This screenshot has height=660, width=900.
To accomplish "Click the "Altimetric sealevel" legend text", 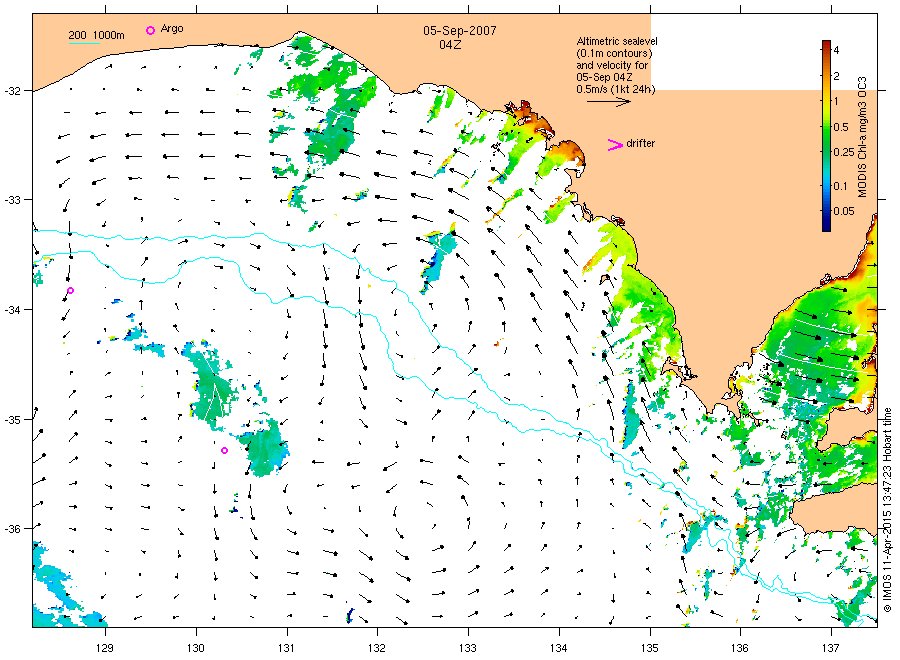I will pos(617,41).
